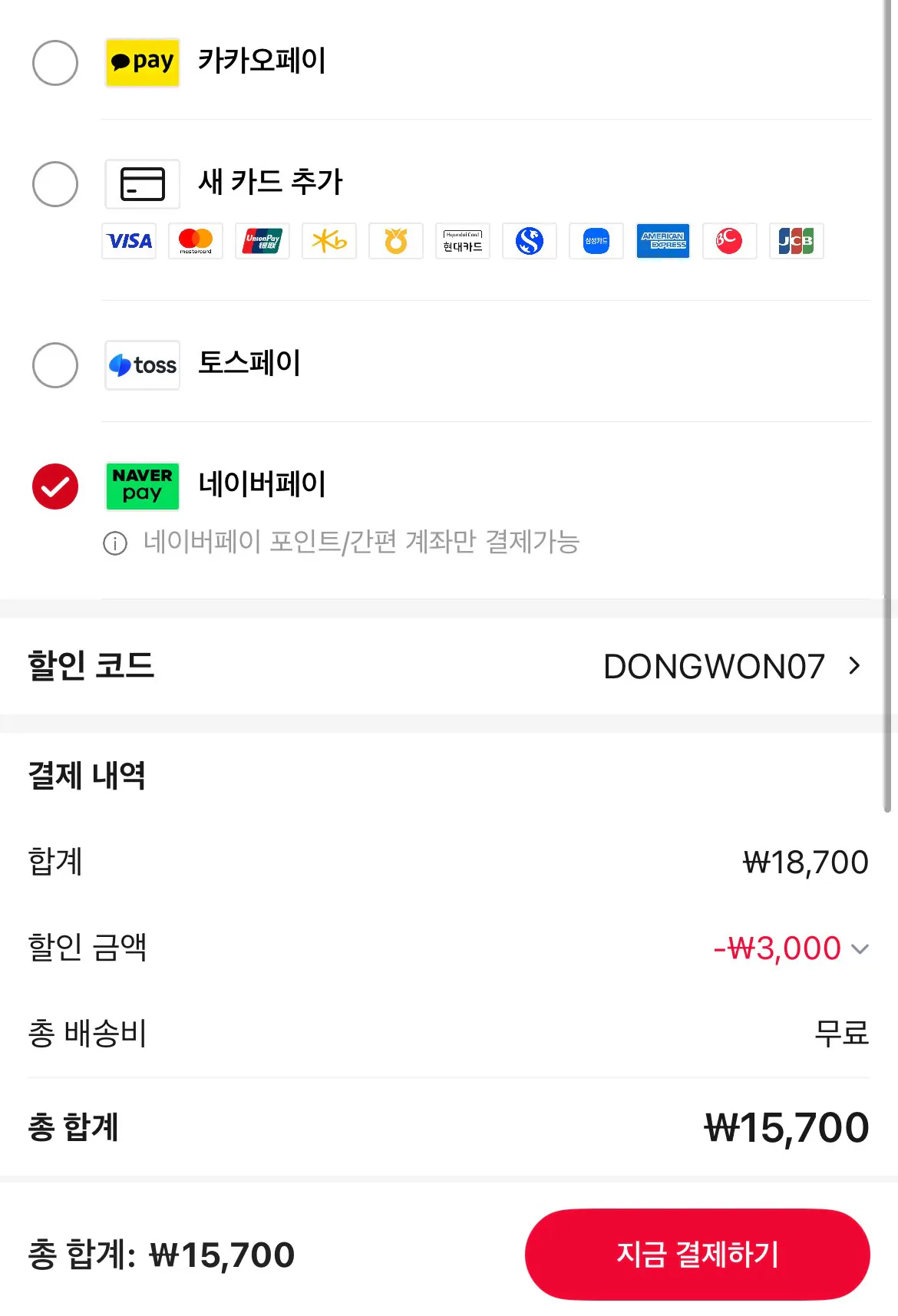898x1316 pixels.
Task: Click the Toss pay logo
Action: click(143, 365)
